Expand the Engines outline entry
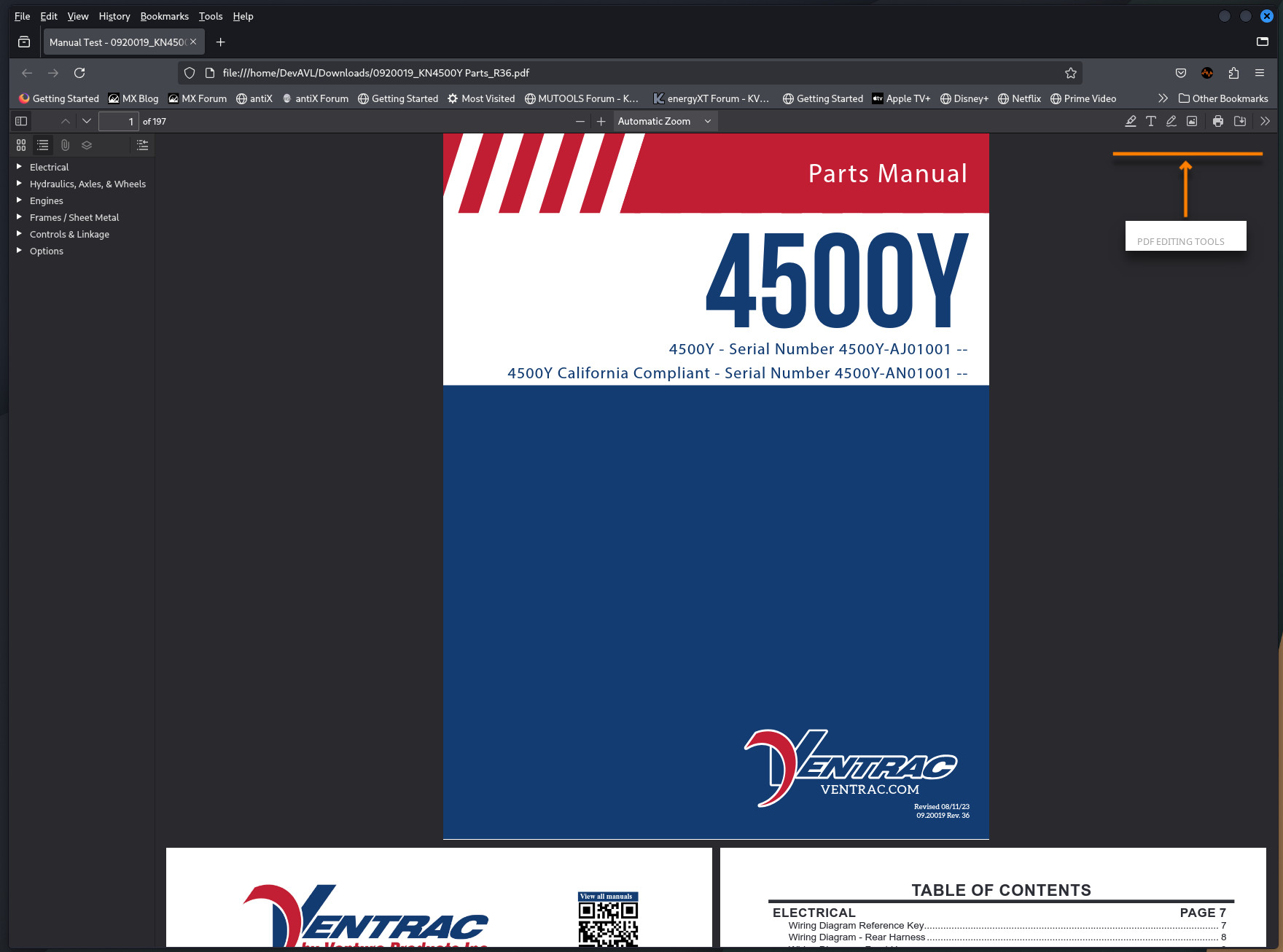 point(19,200)
